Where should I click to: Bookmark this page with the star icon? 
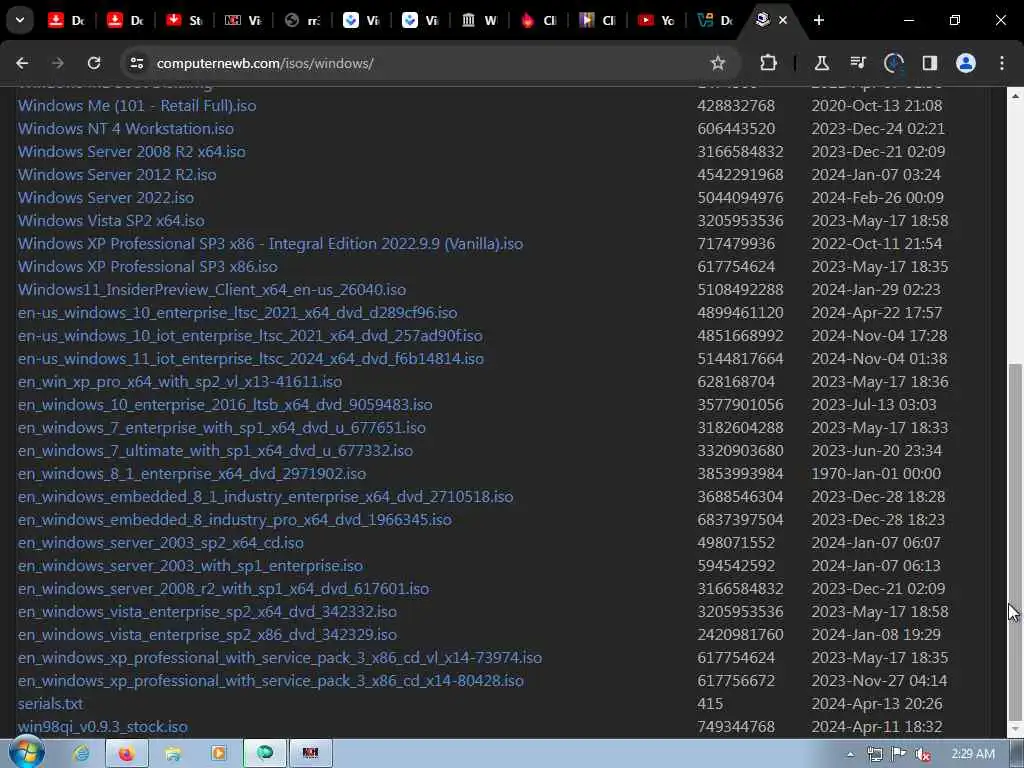pos(718,63)
